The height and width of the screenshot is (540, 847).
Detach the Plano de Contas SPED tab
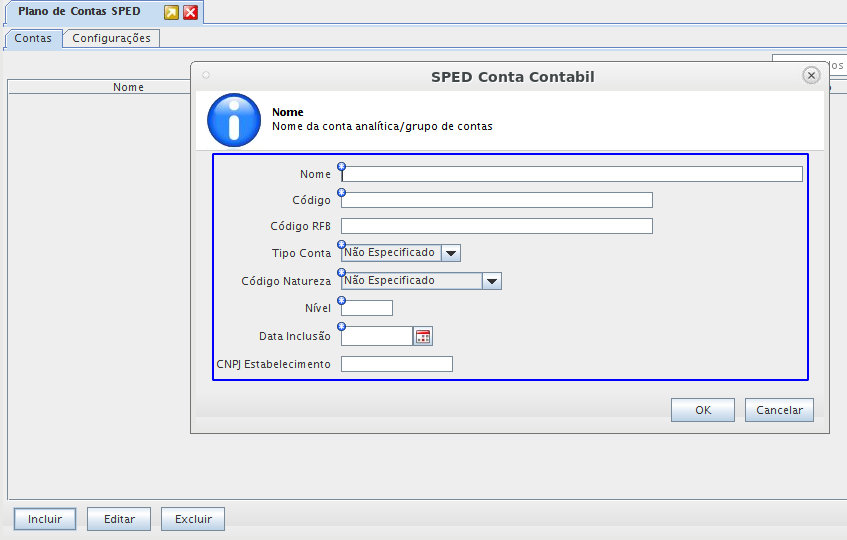point(171,12)
